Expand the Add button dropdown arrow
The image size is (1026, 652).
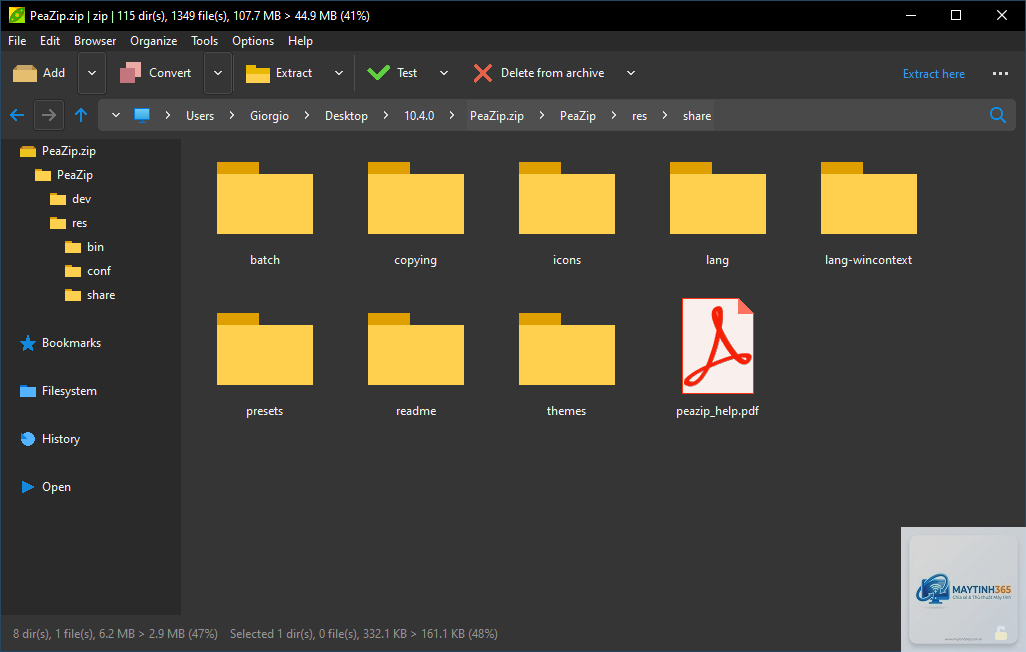(92, 73)
